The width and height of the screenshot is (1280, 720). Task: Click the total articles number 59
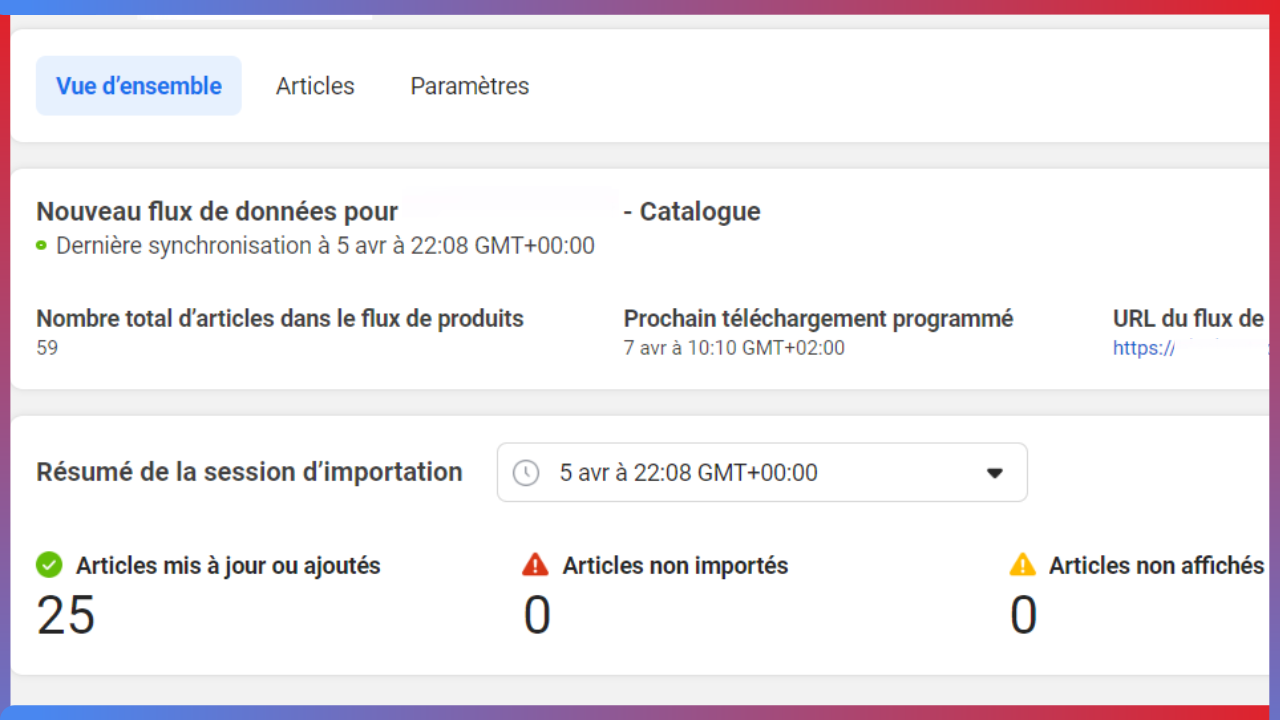point(47,348)
